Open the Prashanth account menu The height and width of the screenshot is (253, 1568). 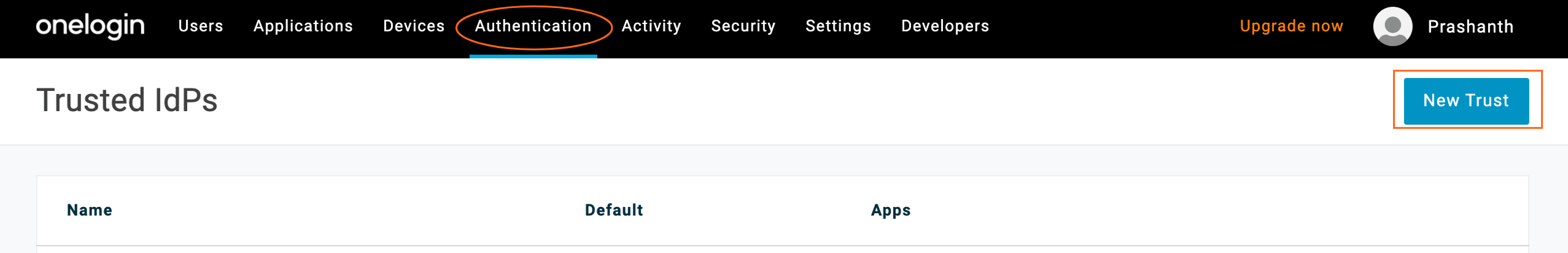click(1470, 27)
